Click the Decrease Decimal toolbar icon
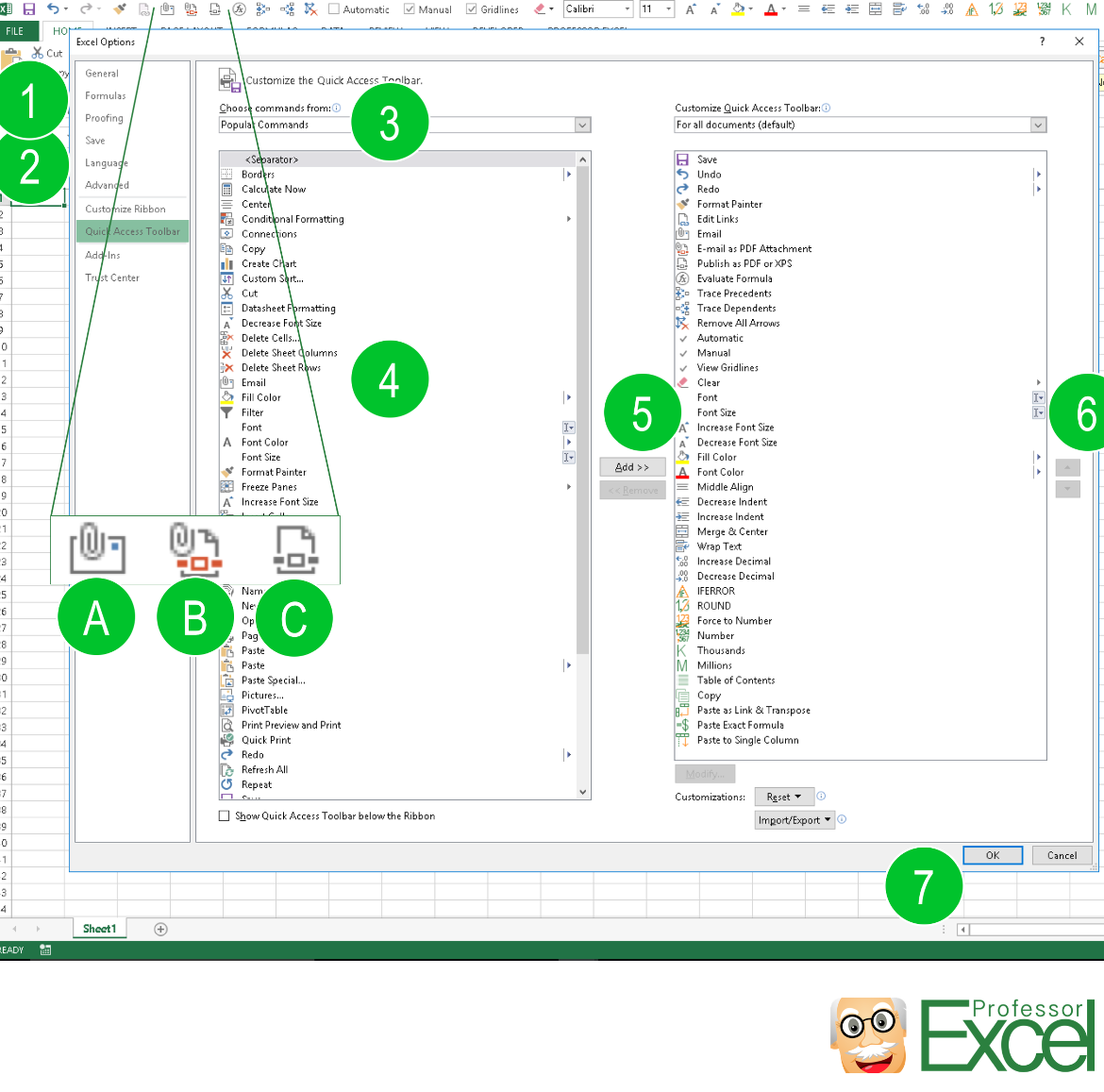Image resolution: width=1104 pixels, height=1092 pixels. [947, 9]
